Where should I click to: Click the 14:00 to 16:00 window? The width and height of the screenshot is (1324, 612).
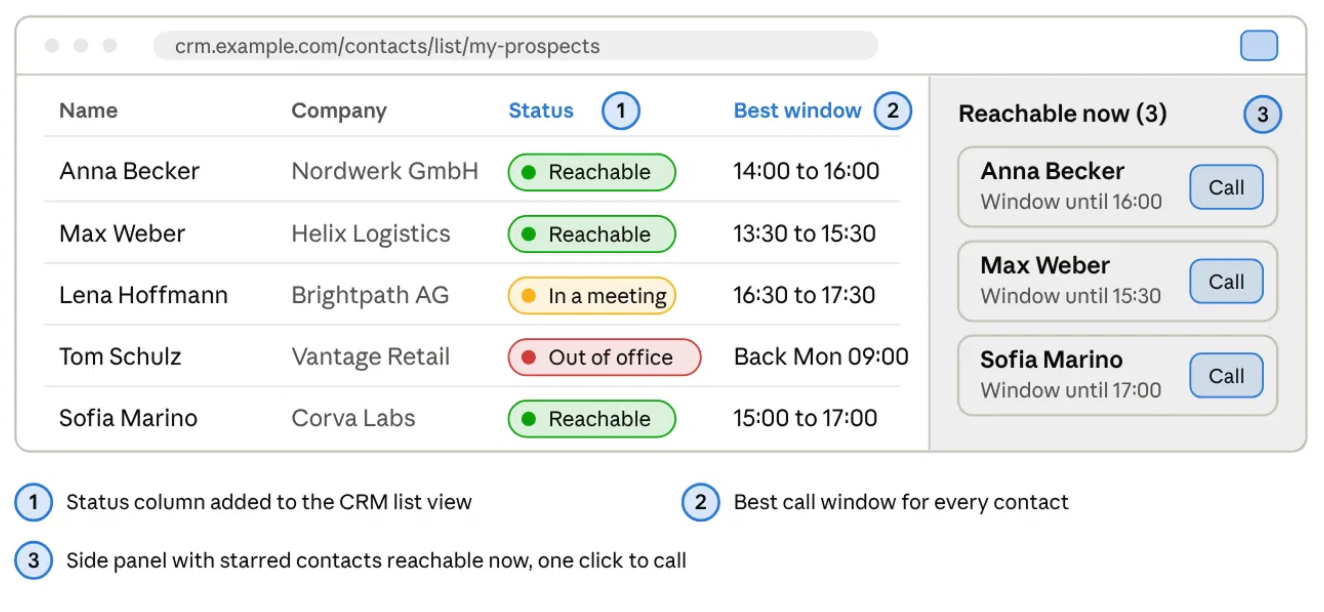(x=806, y=171)
